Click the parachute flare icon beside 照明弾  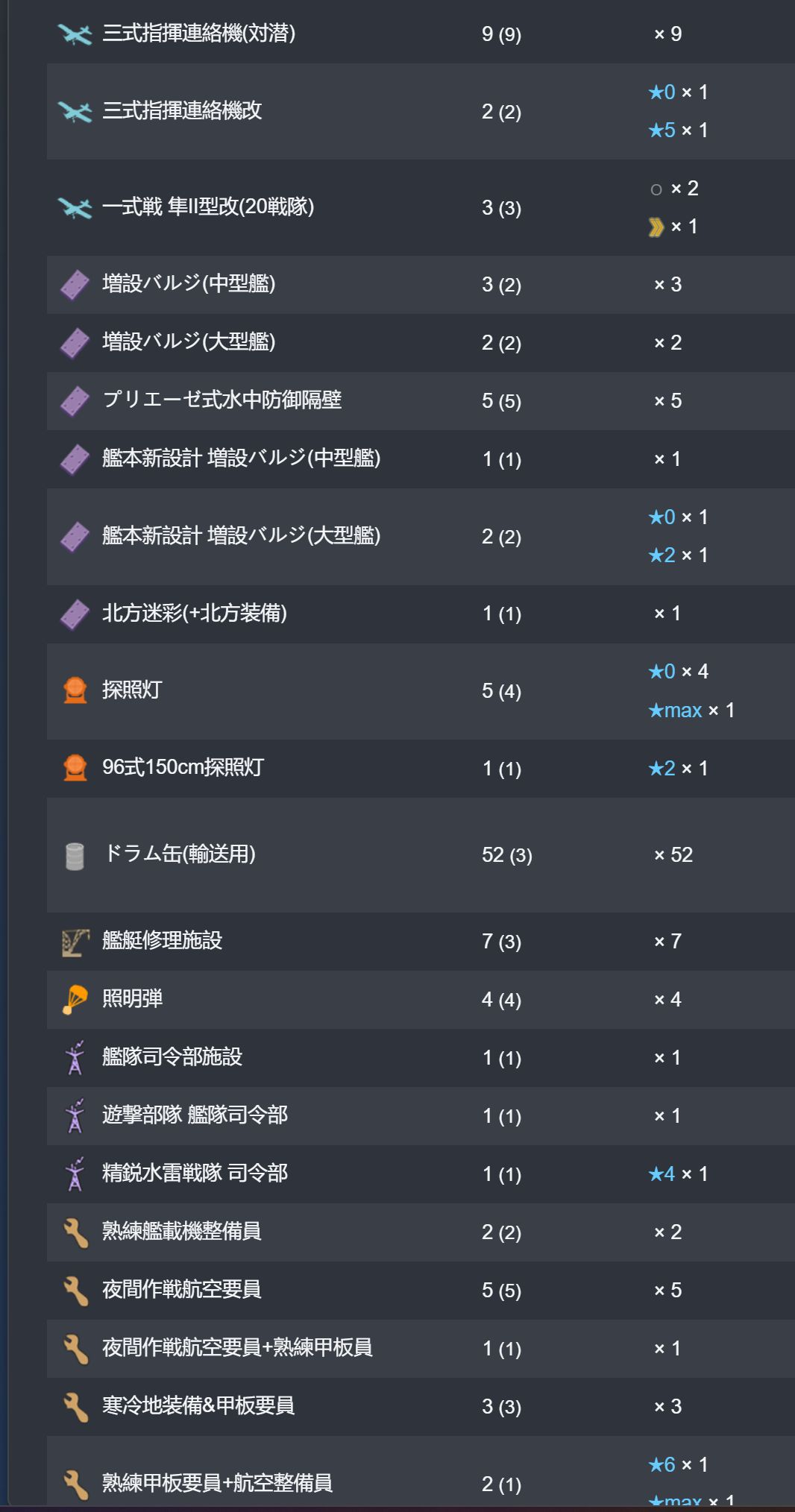tap(75, 1000)
